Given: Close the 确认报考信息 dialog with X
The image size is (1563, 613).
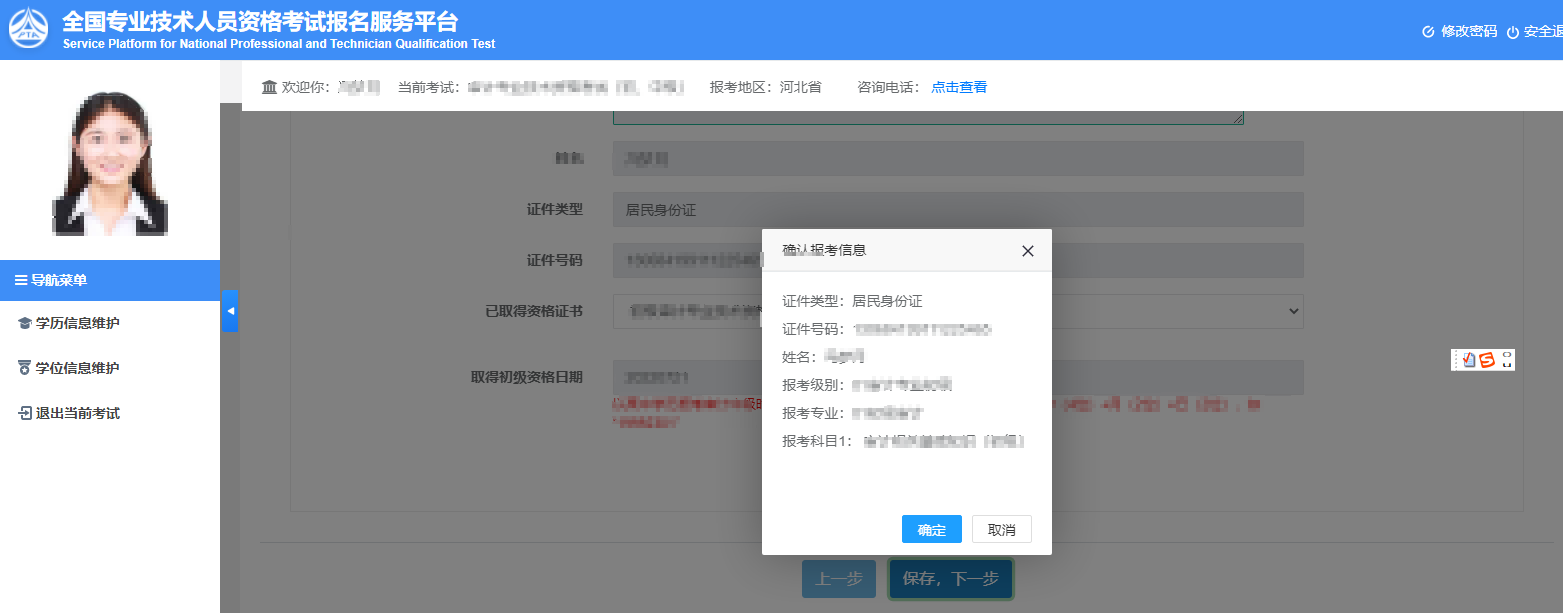Looking at the screenshot, I should coord(1027,251).
